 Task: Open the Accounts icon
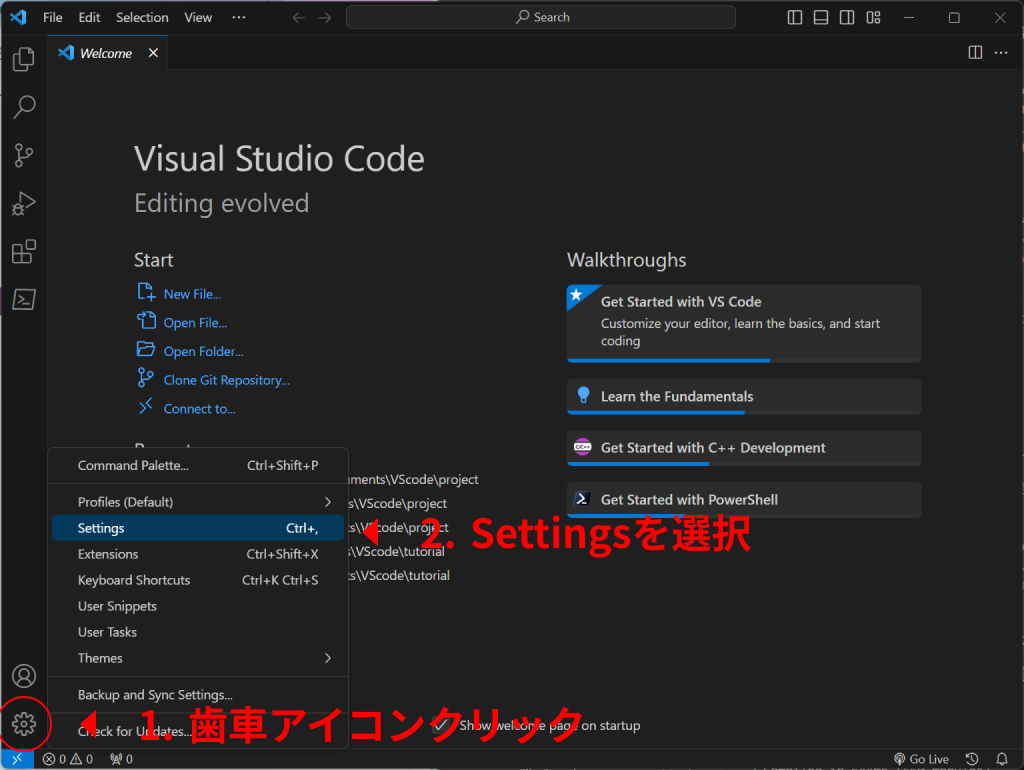(24, 676)
